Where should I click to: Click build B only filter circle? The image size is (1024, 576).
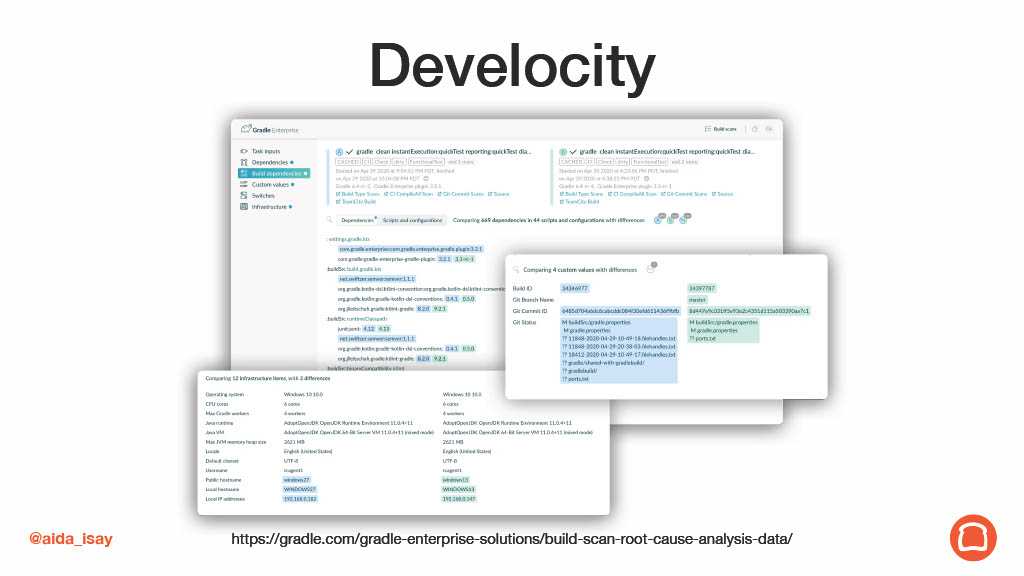pyautogui.click(x=671, y=220)
